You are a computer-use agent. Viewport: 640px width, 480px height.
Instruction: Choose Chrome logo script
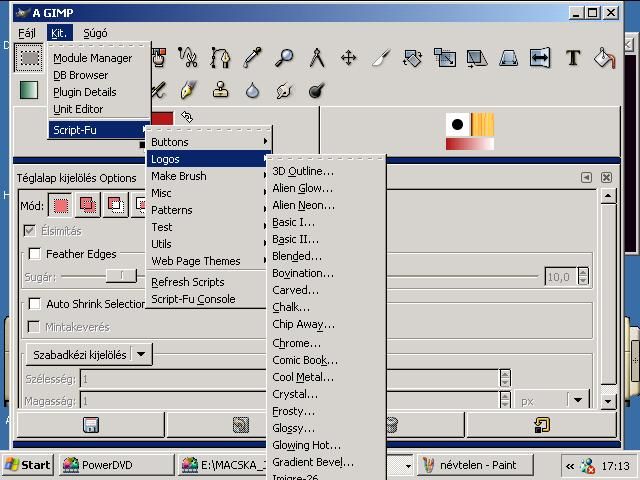pyautogui.click(x=326, y=343)
